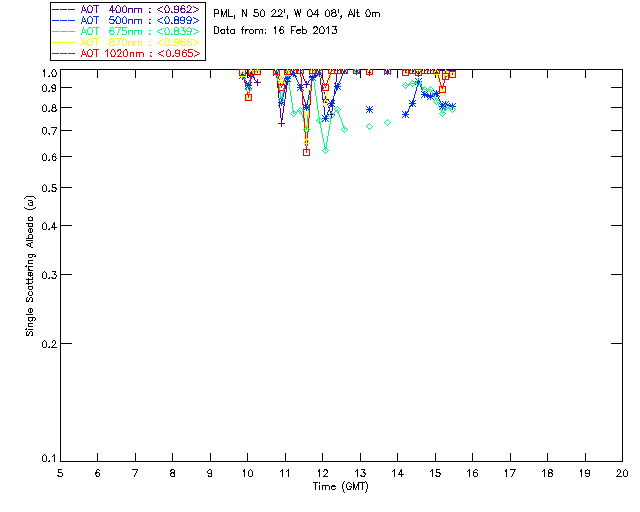This screenshot has height=512, width=640.
Task: Click the y-axis tick label '0.3'
Action: [x=49, y=275]
